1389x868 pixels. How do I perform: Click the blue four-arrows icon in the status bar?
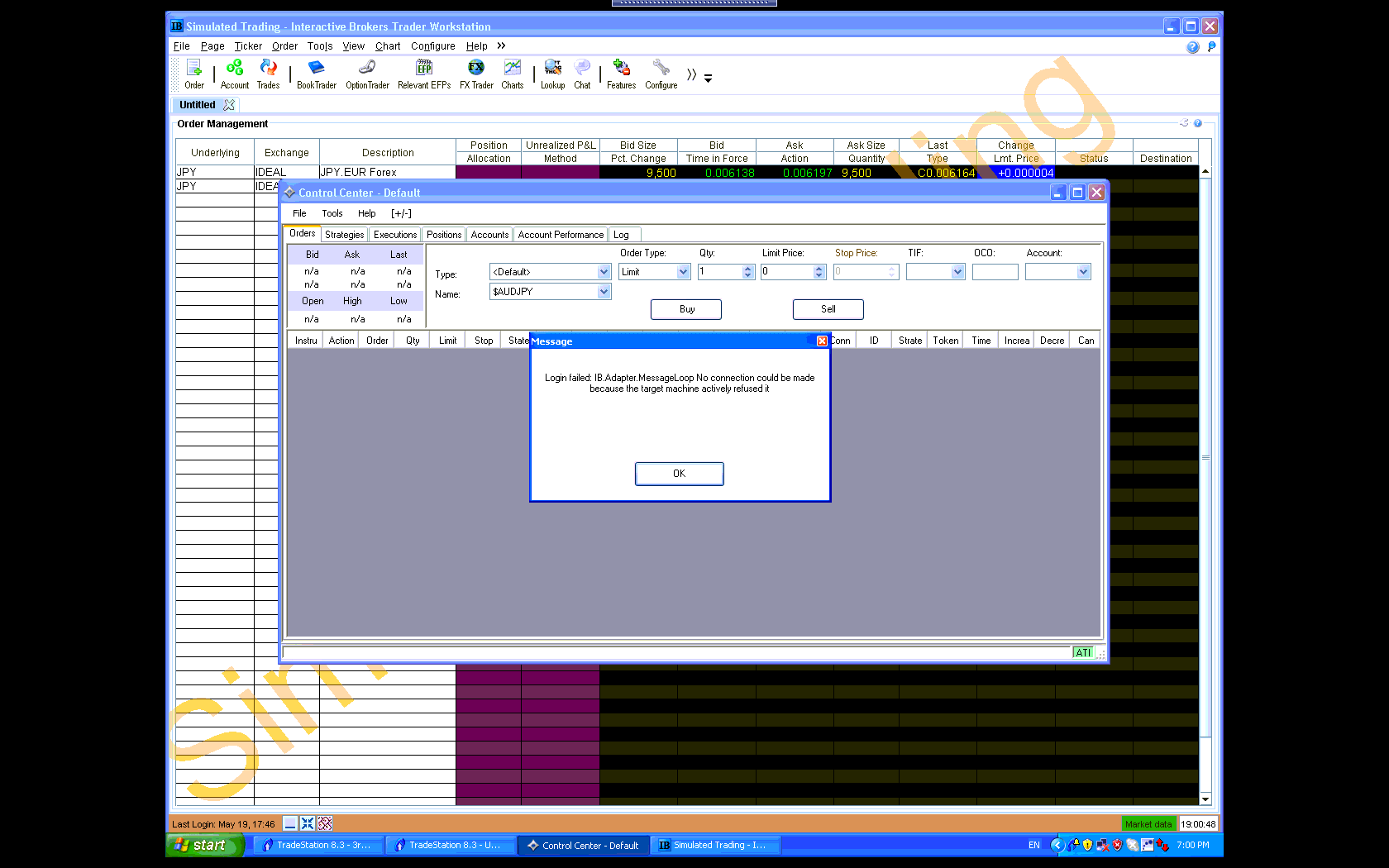click(308, 823)
